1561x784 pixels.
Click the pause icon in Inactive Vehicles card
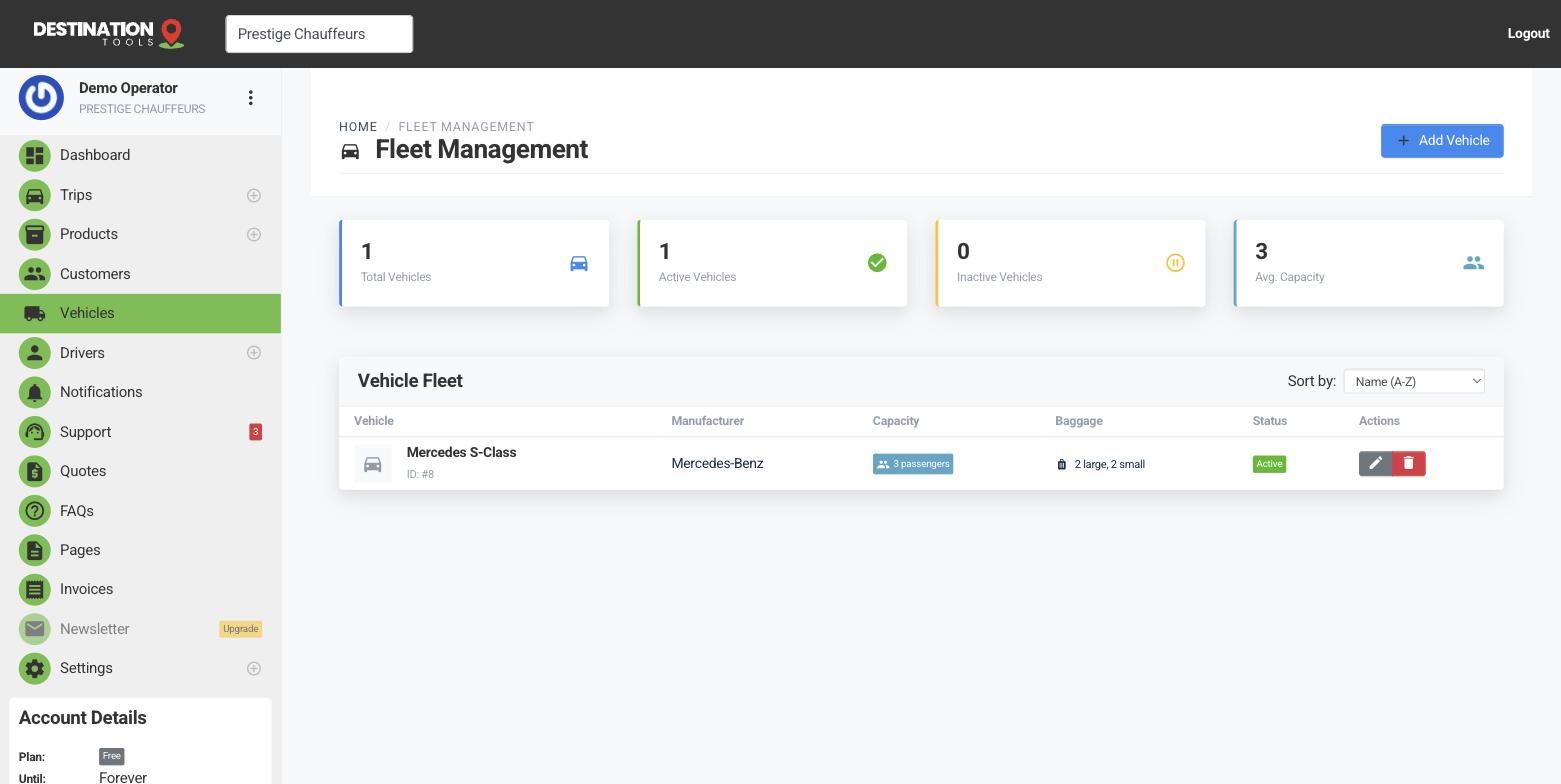click(x=1175, y=263)
